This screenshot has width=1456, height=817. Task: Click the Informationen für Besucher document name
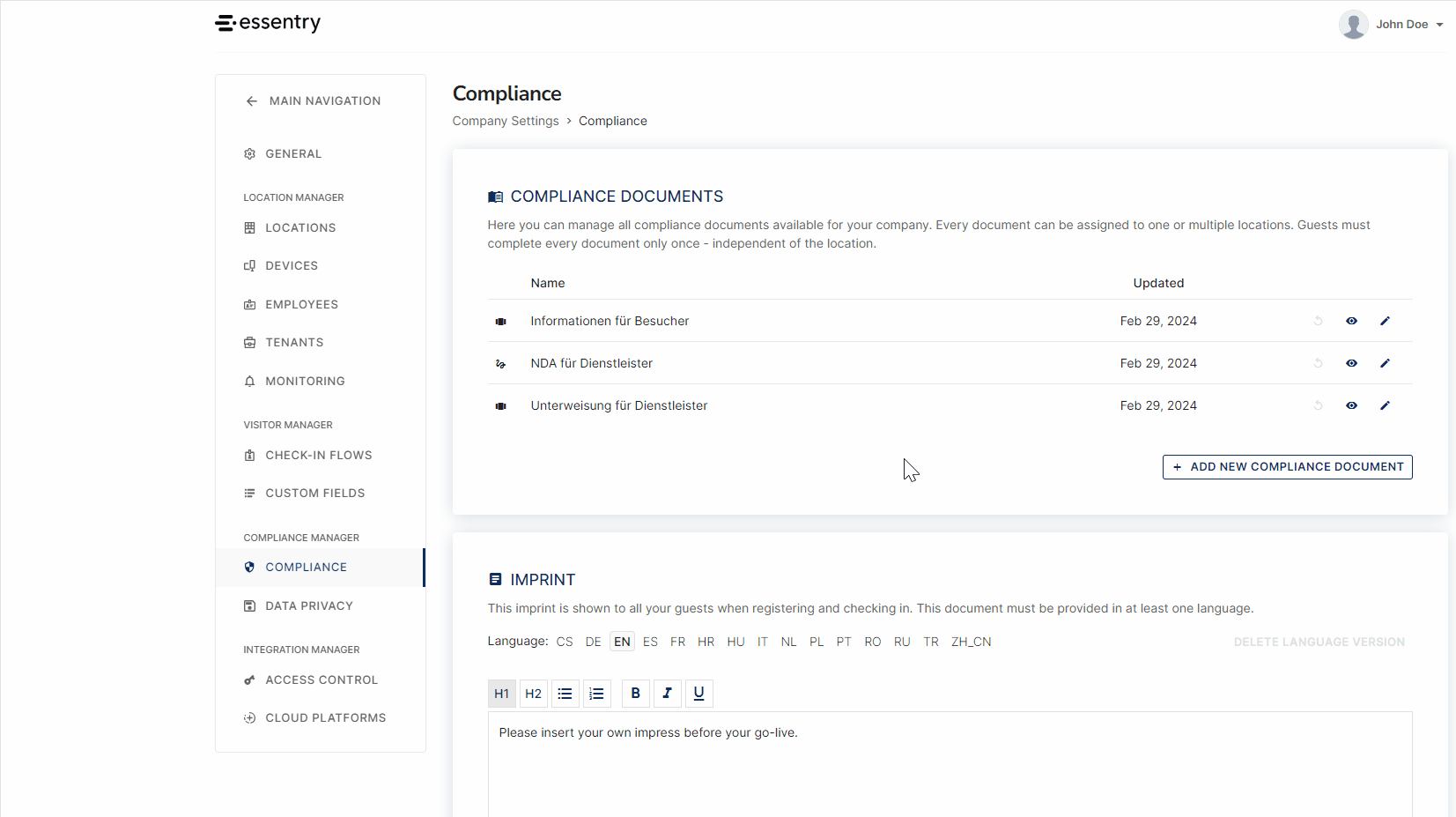[x=610, y=322]
